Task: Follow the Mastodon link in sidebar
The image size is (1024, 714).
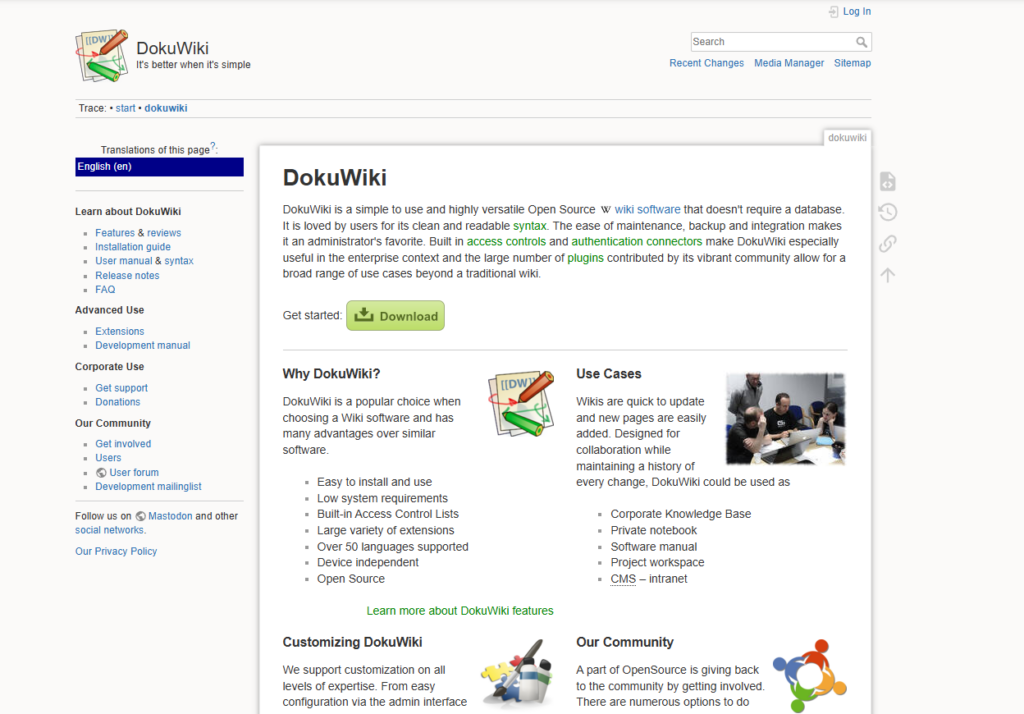Action: [x=170, y=516]
